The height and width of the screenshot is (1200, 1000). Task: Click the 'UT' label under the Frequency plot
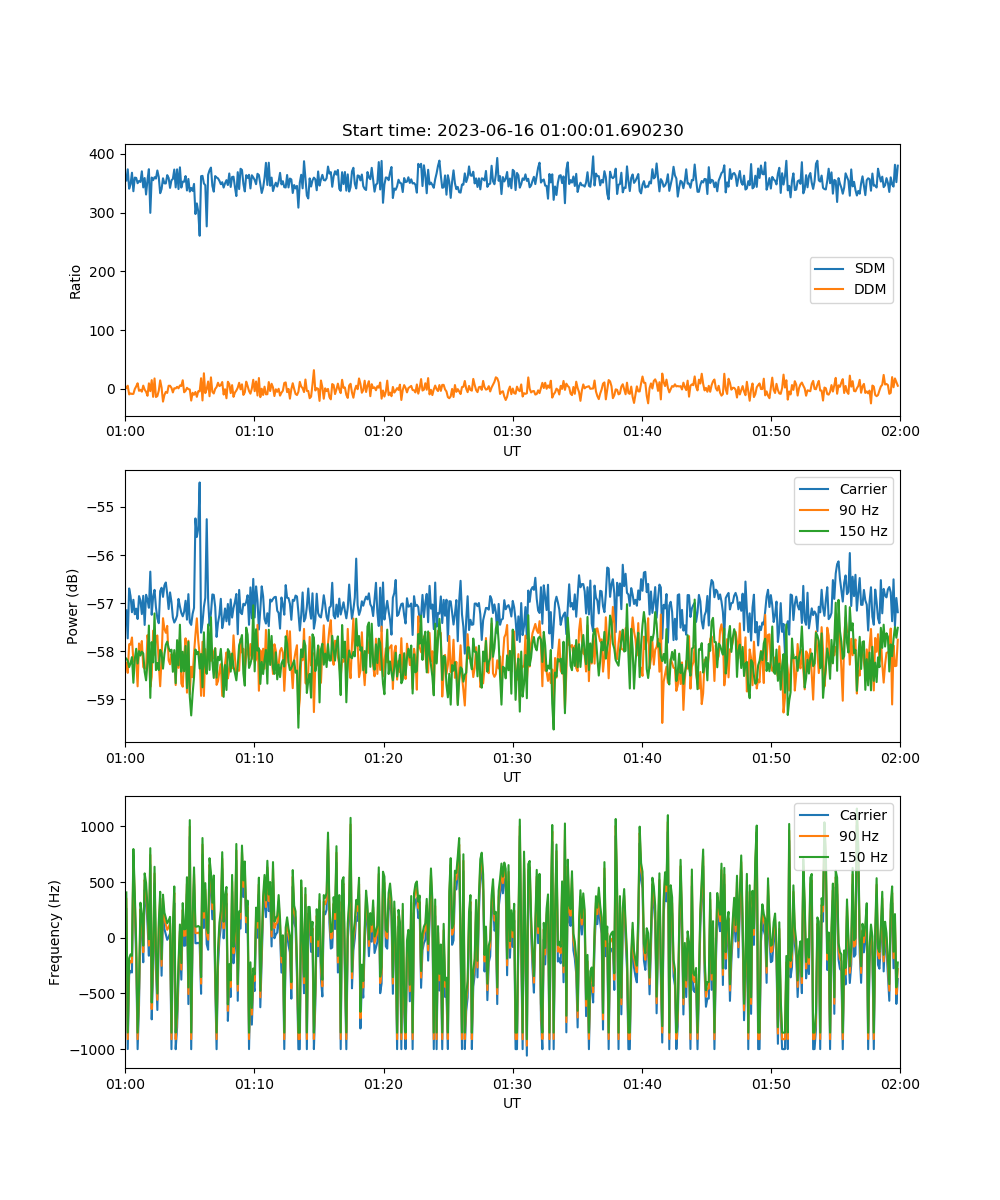tap(512, 1103)
